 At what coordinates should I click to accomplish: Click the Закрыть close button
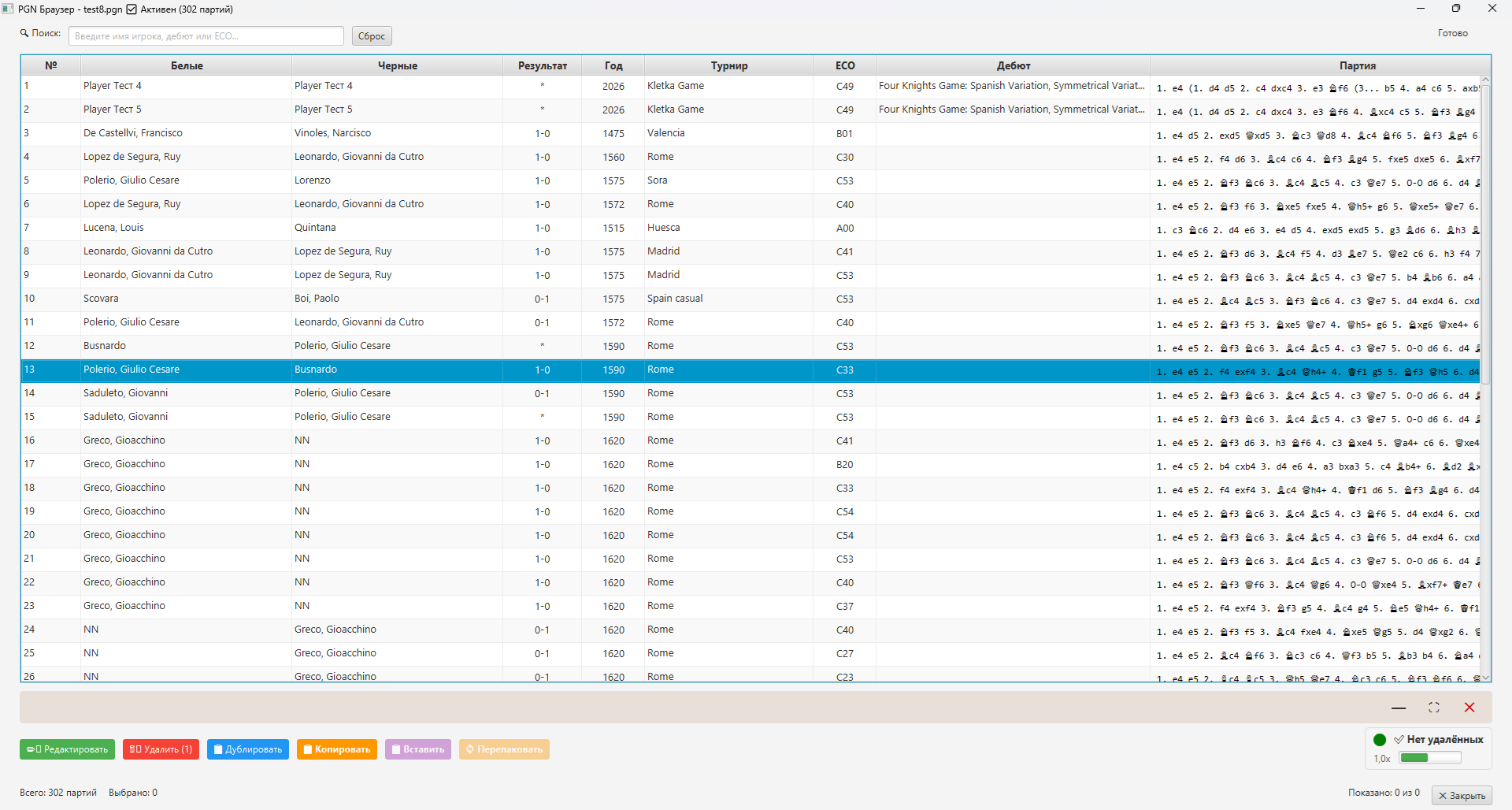(1462, 796)
